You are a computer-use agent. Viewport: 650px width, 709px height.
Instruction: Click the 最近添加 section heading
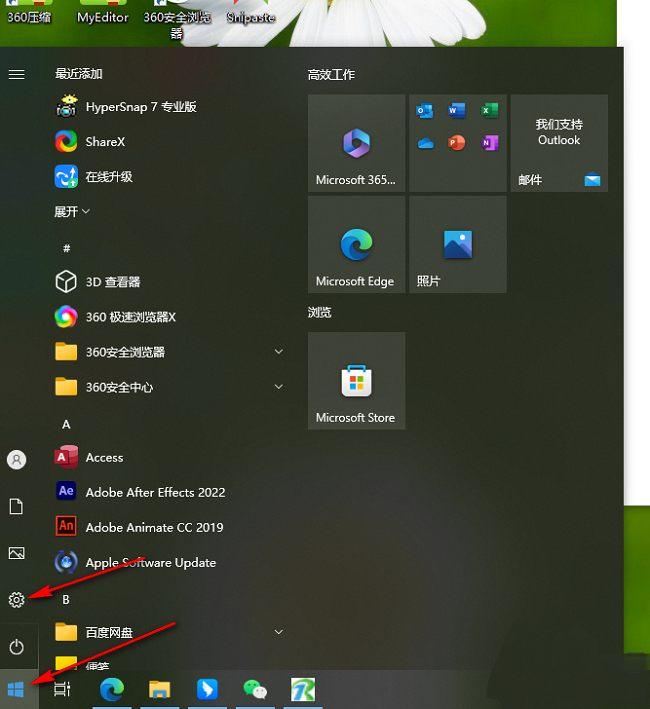(79, 74)
